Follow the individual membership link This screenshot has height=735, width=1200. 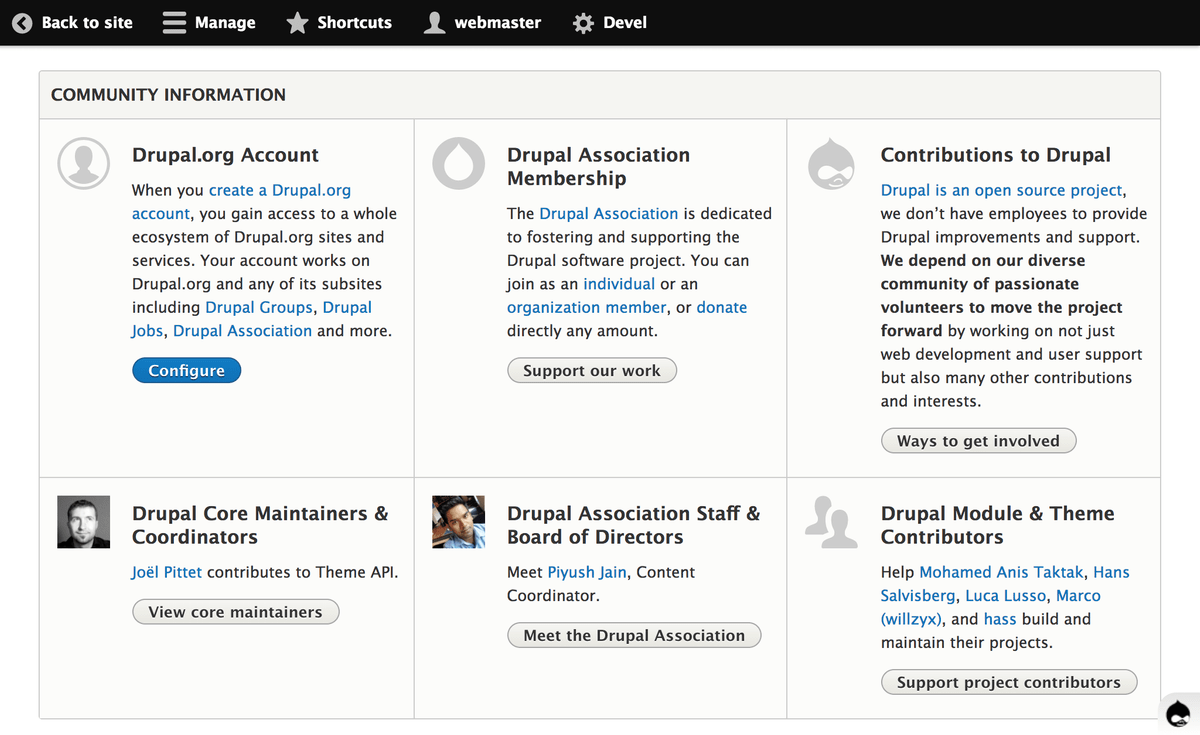(619, 284)
